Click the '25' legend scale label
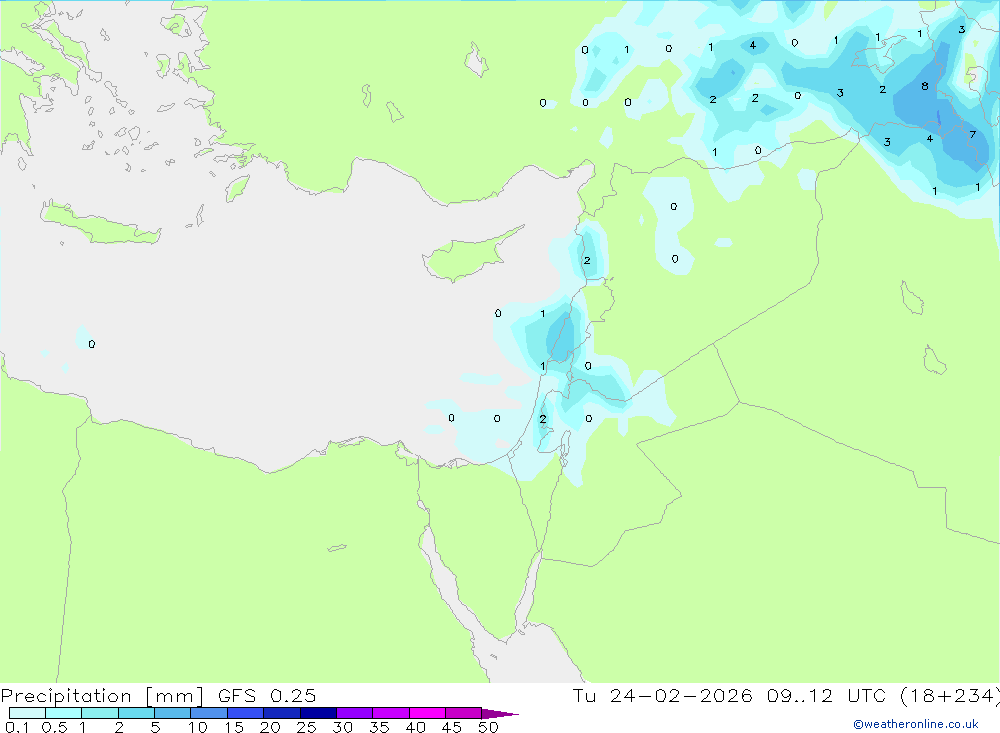 tap(306, 727)
